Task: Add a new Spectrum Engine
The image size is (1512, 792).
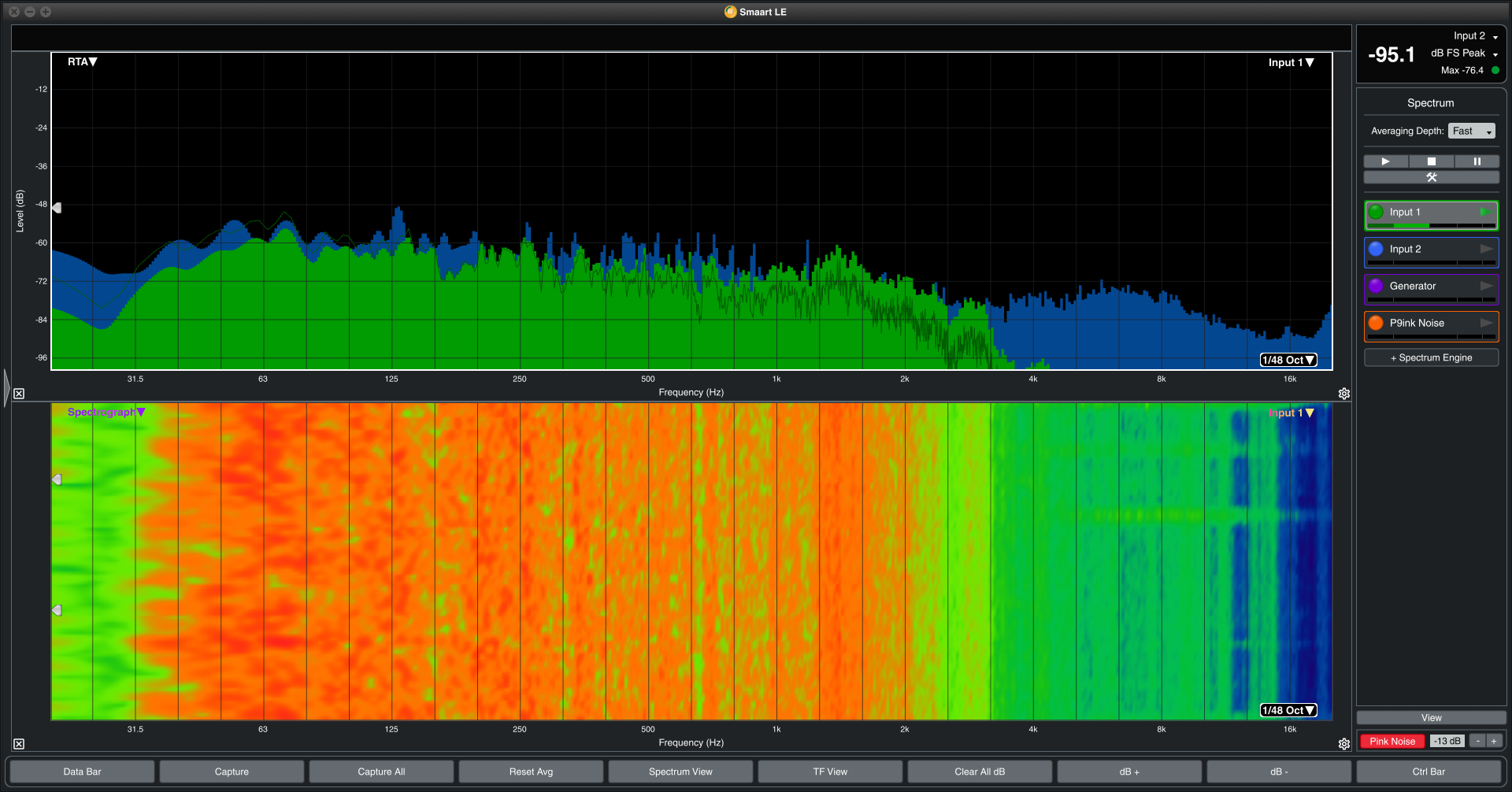Action: click(x=1431, y=357)
